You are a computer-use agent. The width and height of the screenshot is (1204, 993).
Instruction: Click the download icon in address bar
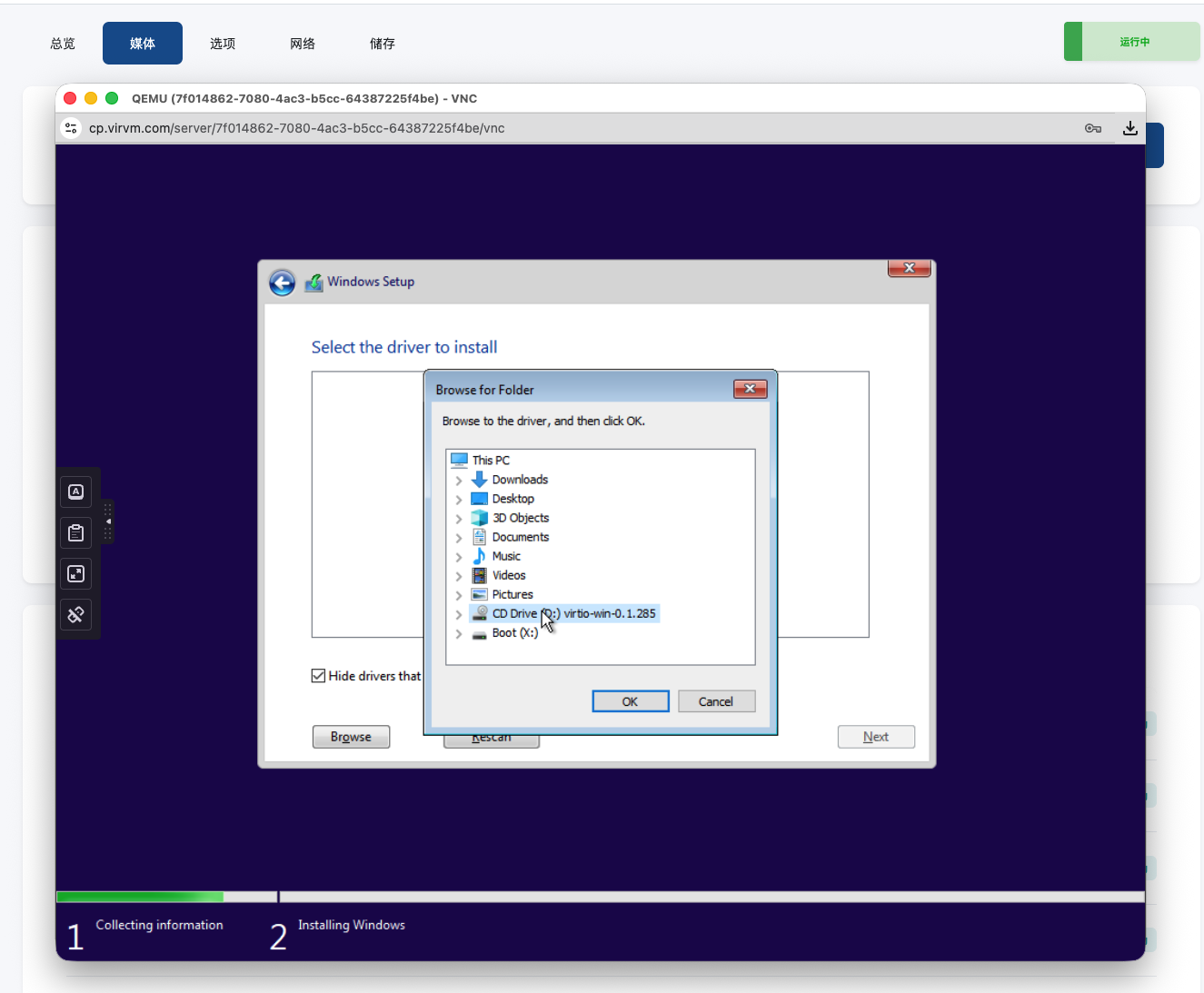point(1129,128)
